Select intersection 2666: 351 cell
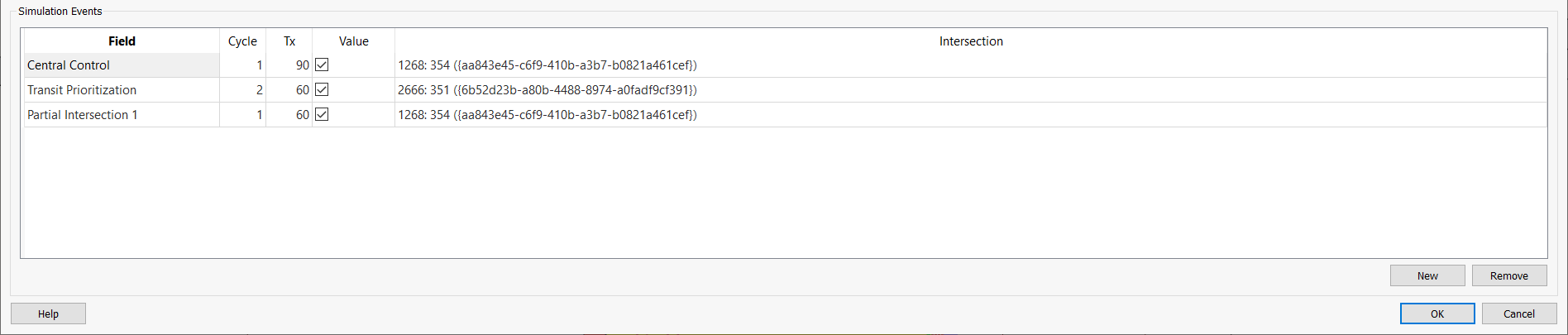1568x335 pixels. pyautogui.click(x=547, y=90)
